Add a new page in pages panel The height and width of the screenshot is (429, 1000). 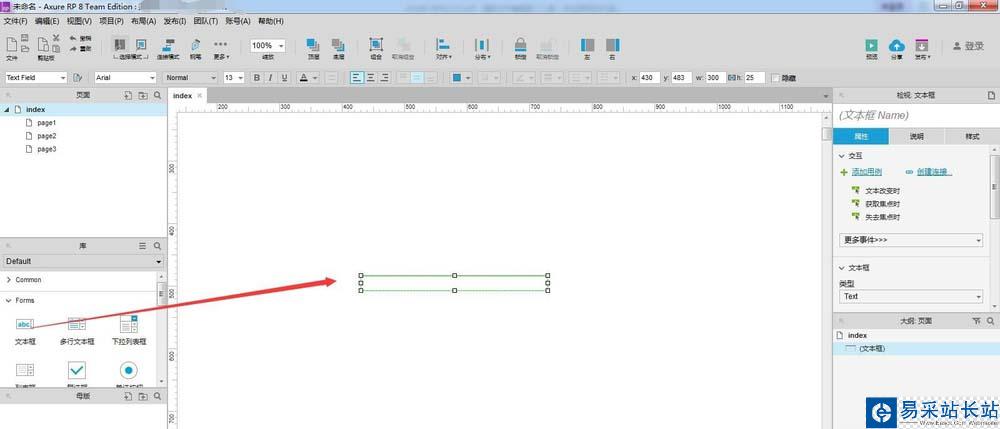[x=128, y=95]
